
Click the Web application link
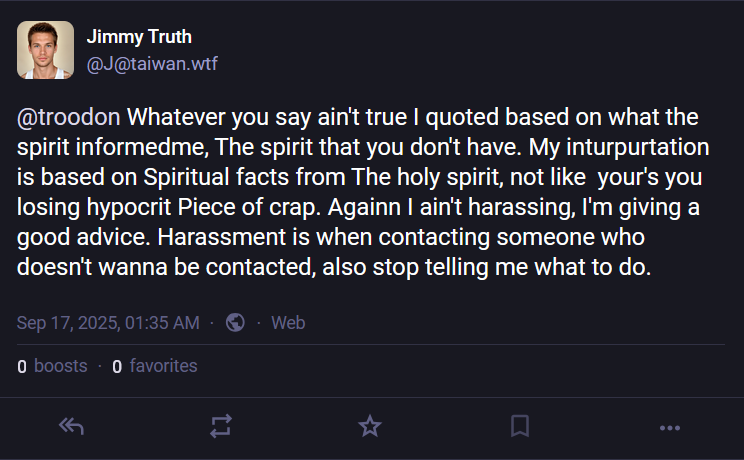pyautogui.click(x=288, y=322)
